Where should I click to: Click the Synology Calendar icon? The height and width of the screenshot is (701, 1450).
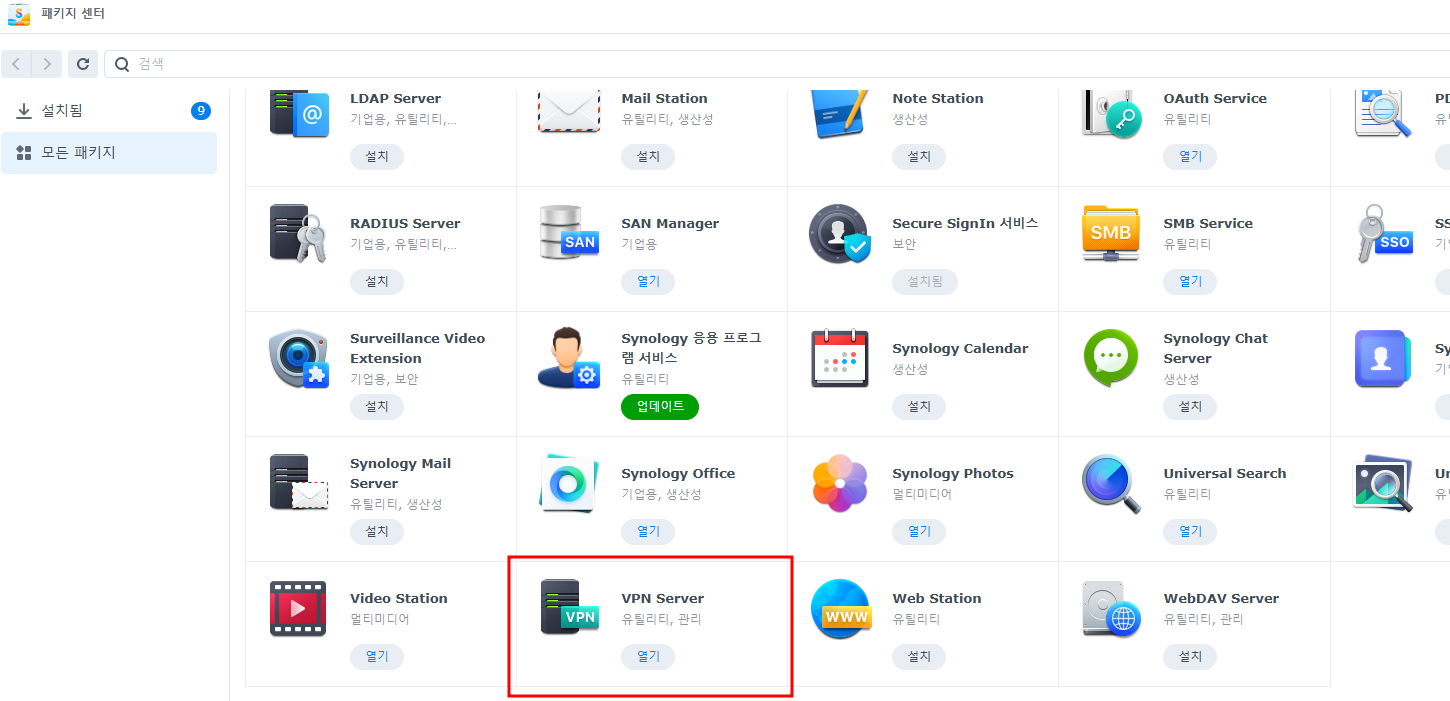click(840, 358)
